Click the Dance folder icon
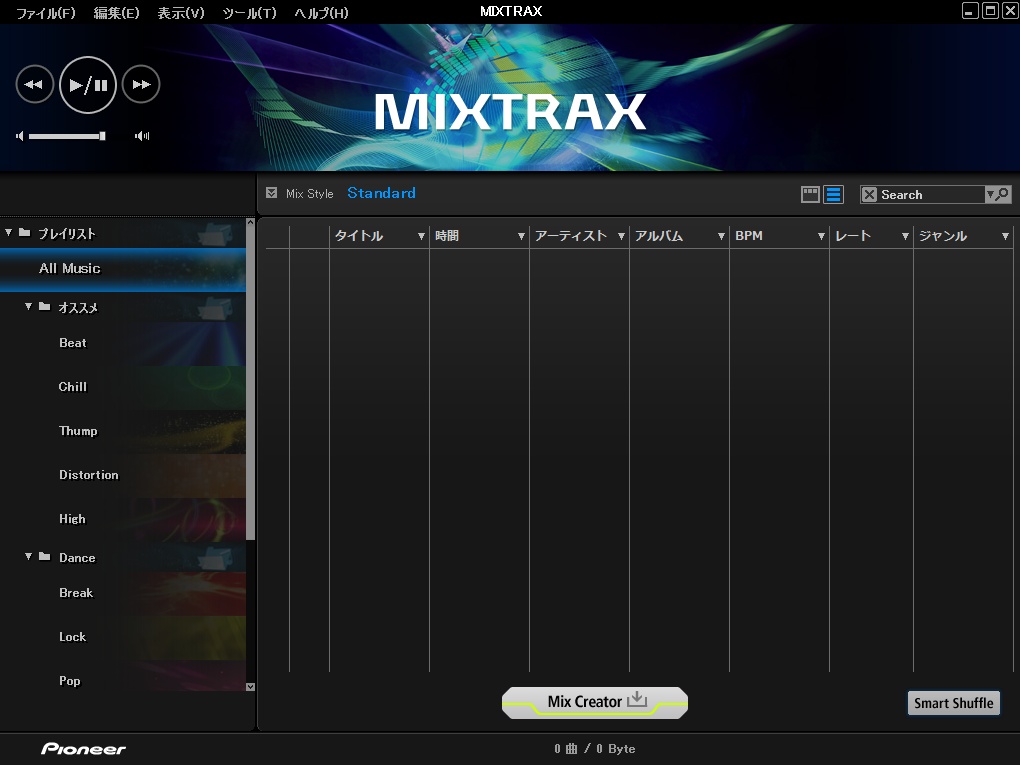This screenshot has width=1020, height=765. tap(44, 556)
